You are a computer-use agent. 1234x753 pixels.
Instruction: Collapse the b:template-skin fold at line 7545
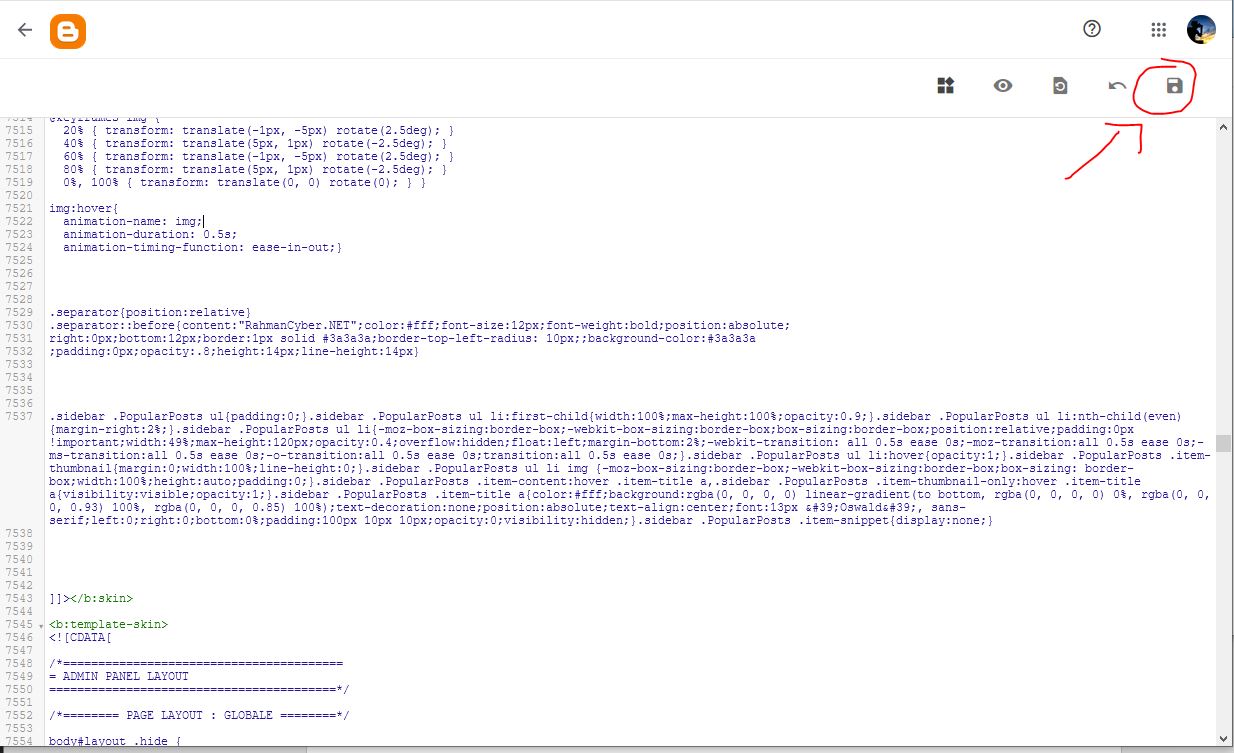click(x=41, y=623)
